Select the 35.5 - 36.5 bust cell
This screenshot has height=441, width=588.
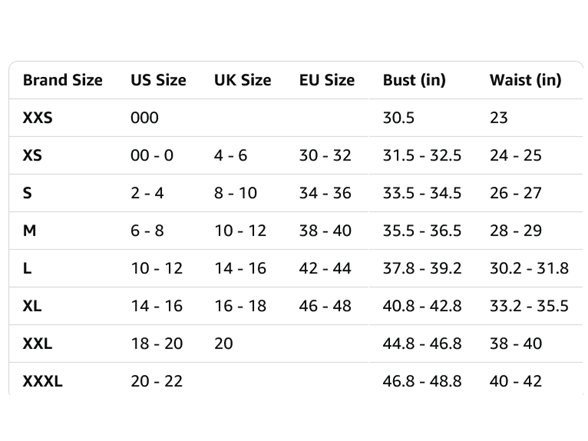[x=422, y=231]
